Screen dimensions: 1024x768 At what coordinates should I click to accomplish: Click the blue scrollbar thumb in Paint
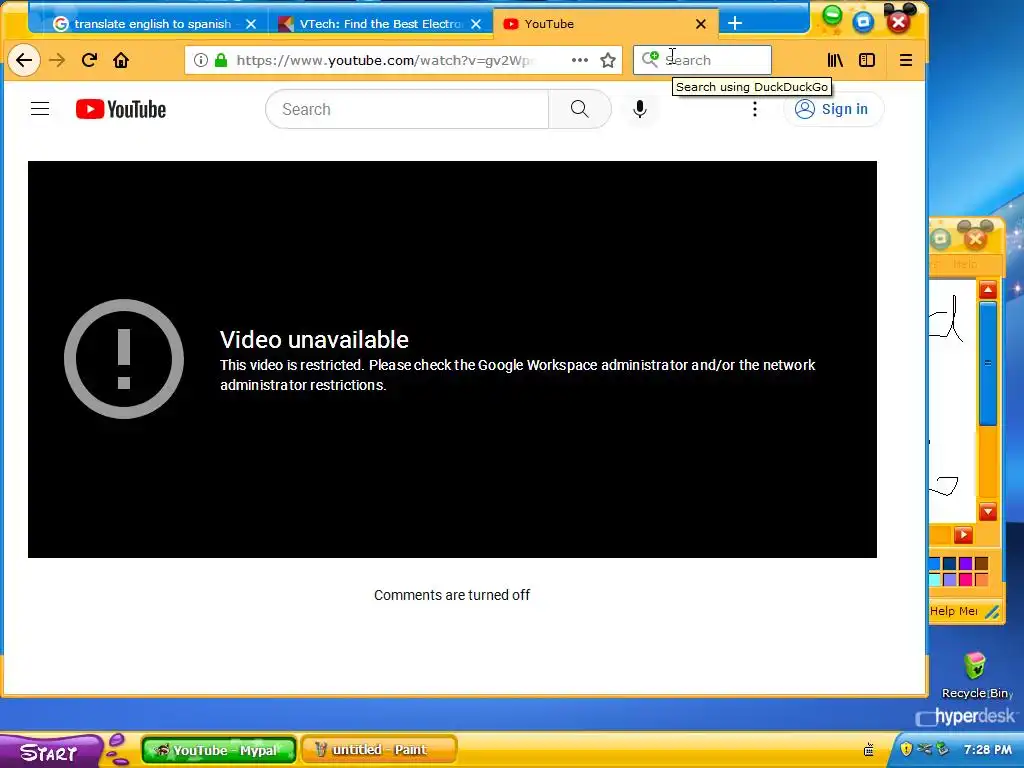[988, 363]
